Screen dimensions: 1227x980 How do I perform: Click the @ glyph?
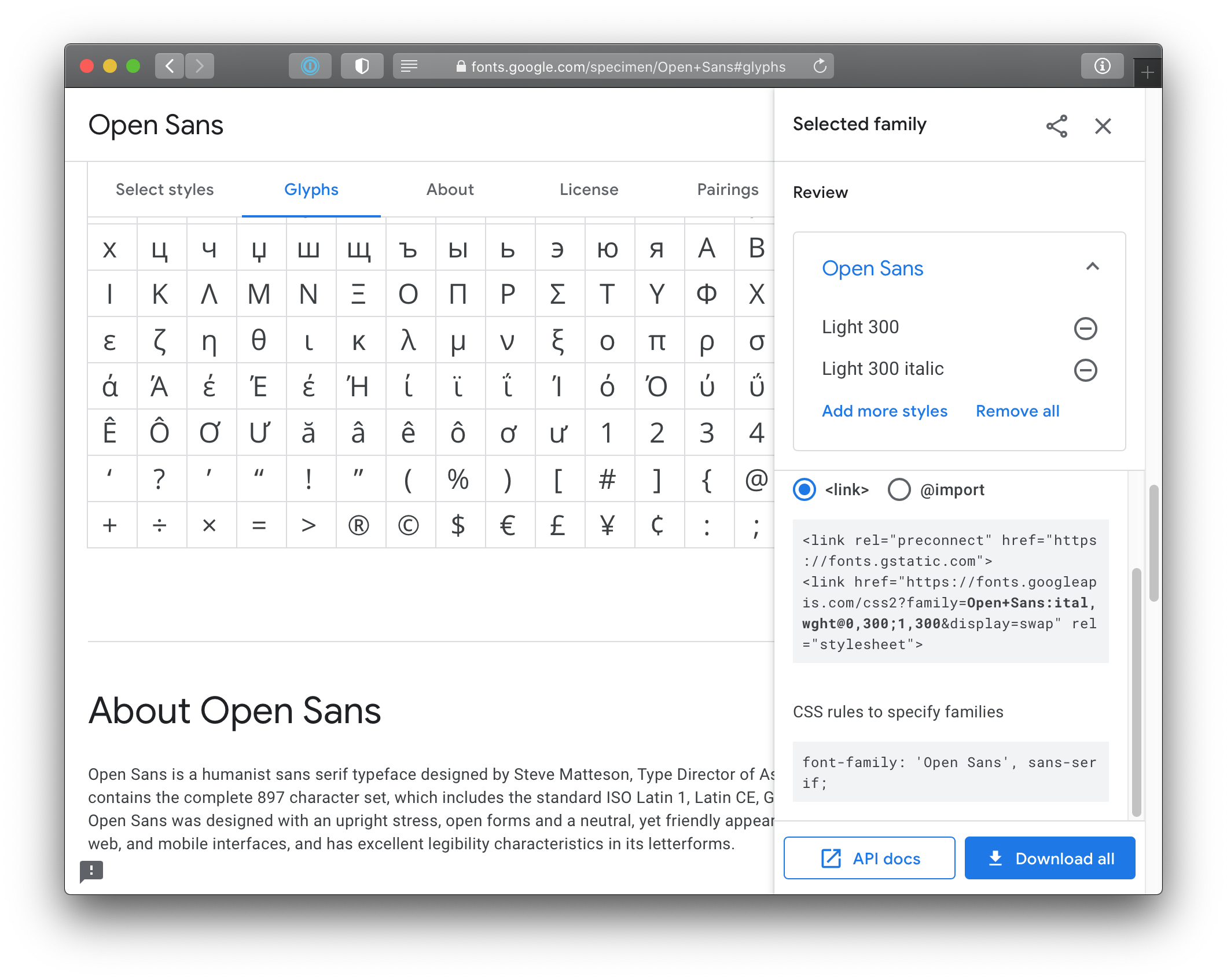coord(756,479)
